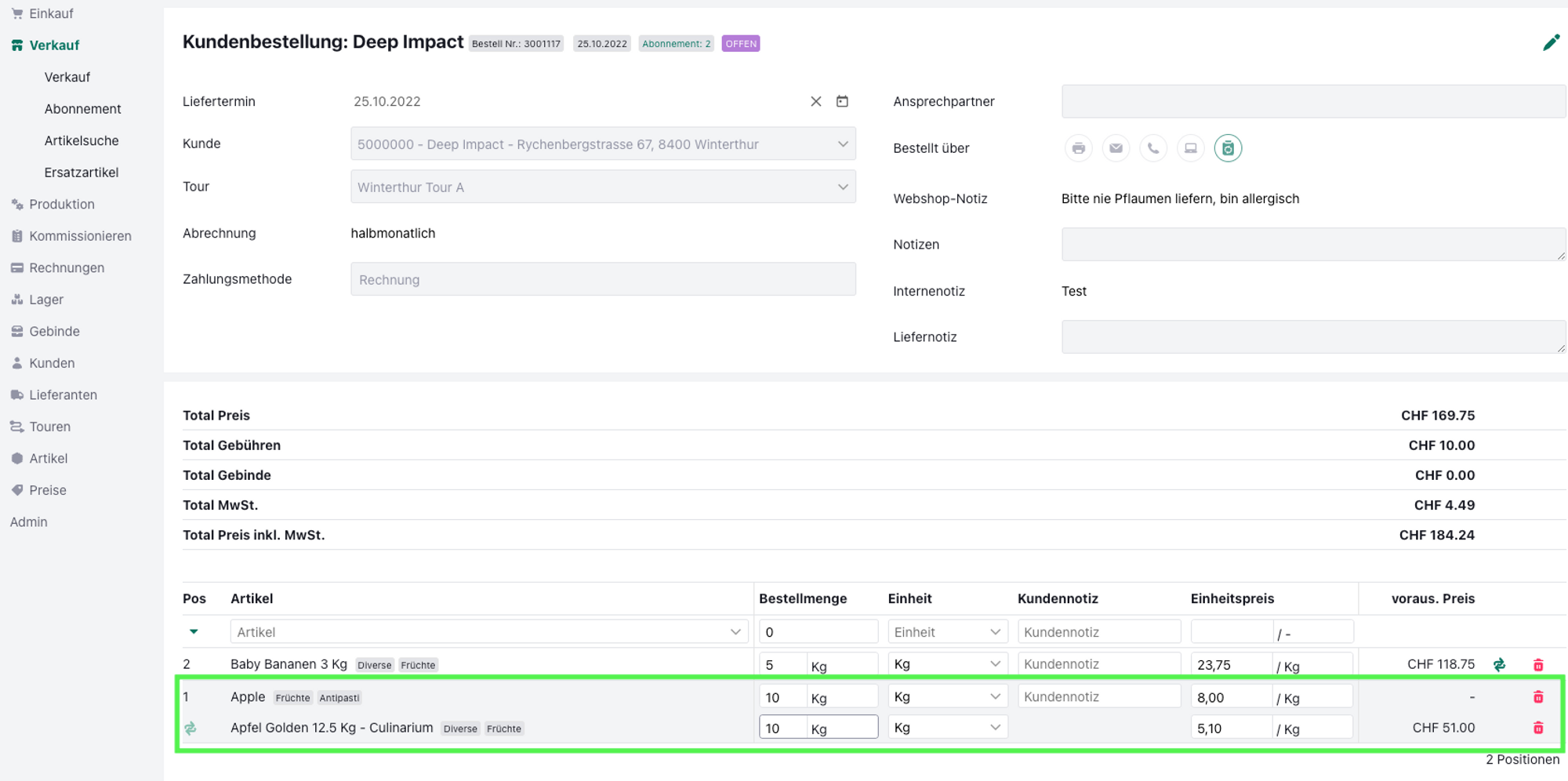Open the Kommissionieren section
Image resolution: width=1568 pixels, height=781 pixels.
click(80, 236)
